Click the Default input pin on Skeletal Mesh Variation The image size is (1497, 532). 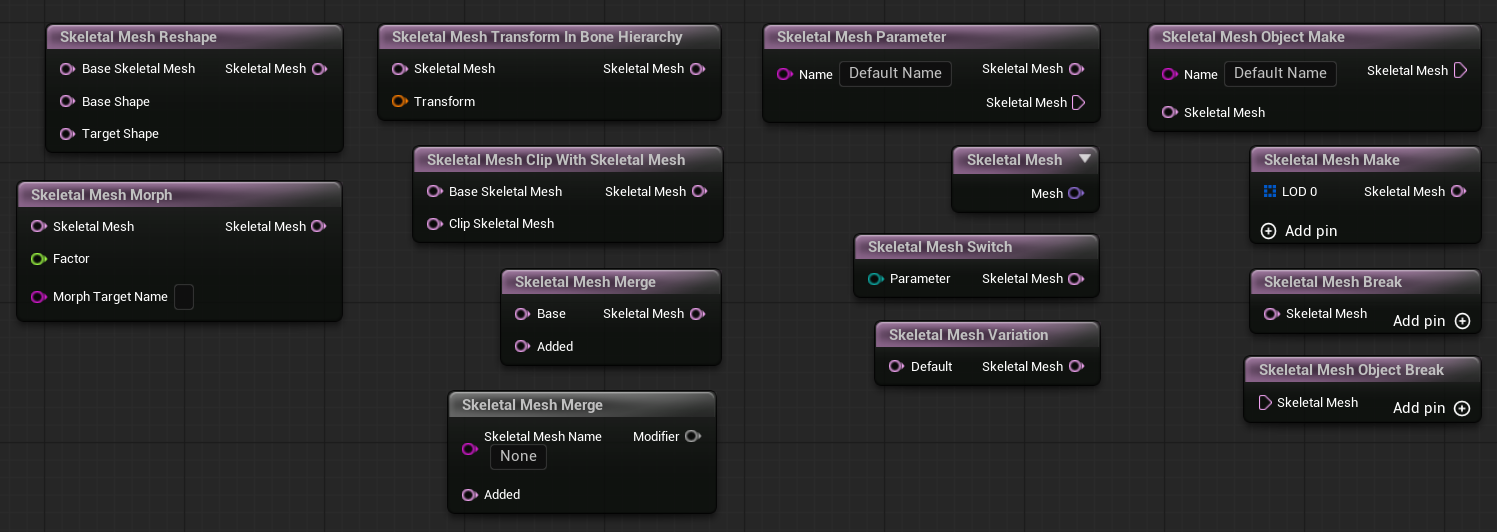tap(896, 367)
